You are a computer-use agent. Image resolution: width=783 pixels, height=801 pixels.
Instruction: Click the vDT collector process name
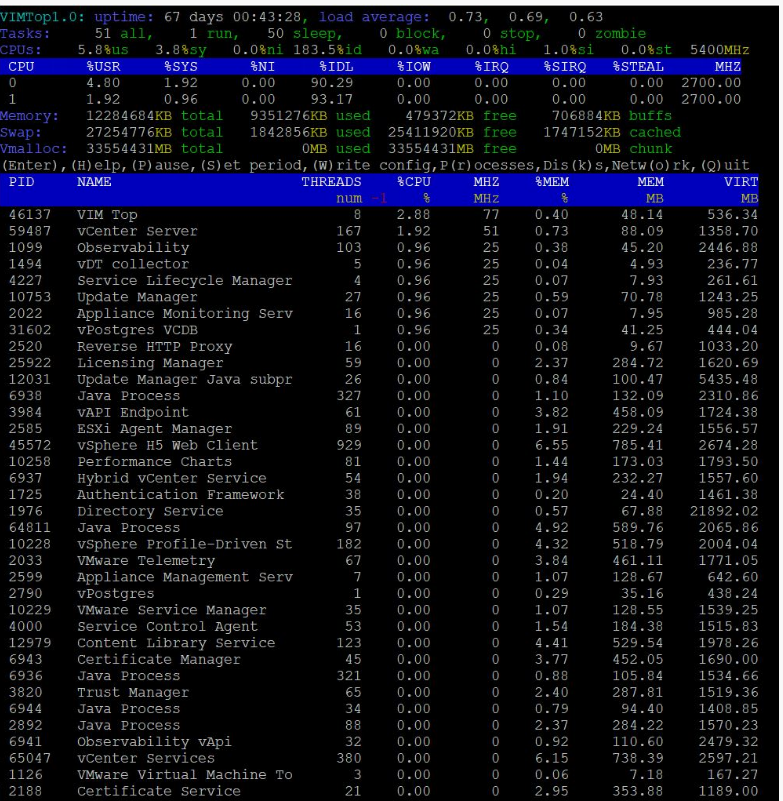click(133, 264)
